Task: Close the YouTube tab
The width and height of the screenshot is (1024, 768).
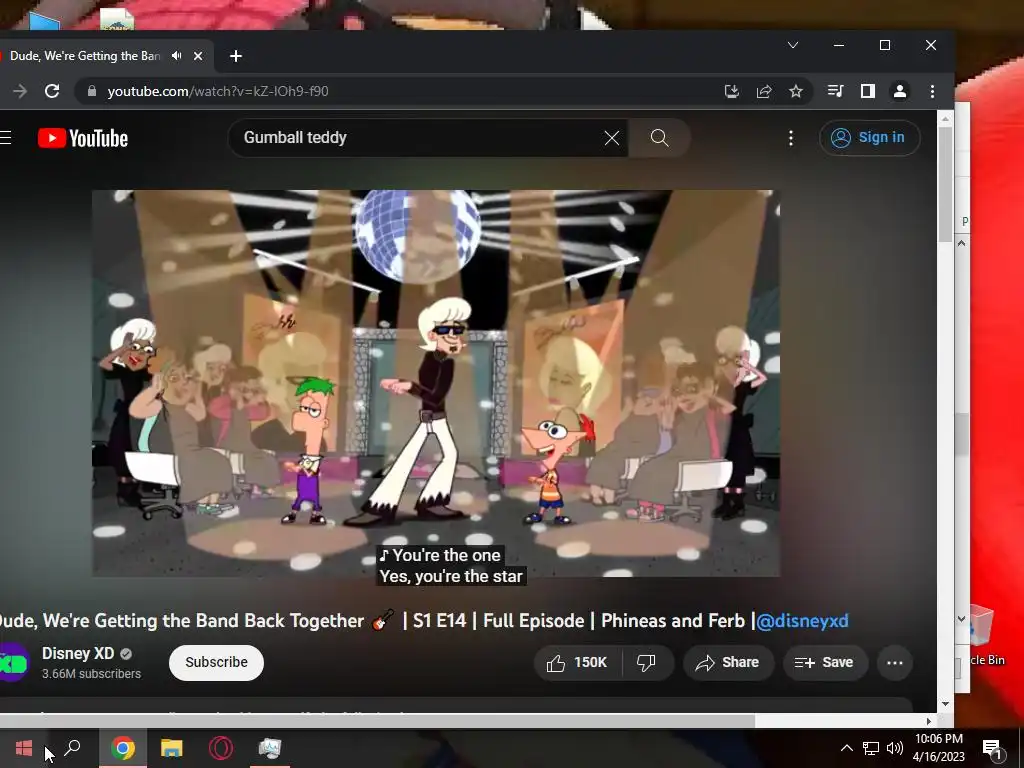Action: tap(198, 56)
